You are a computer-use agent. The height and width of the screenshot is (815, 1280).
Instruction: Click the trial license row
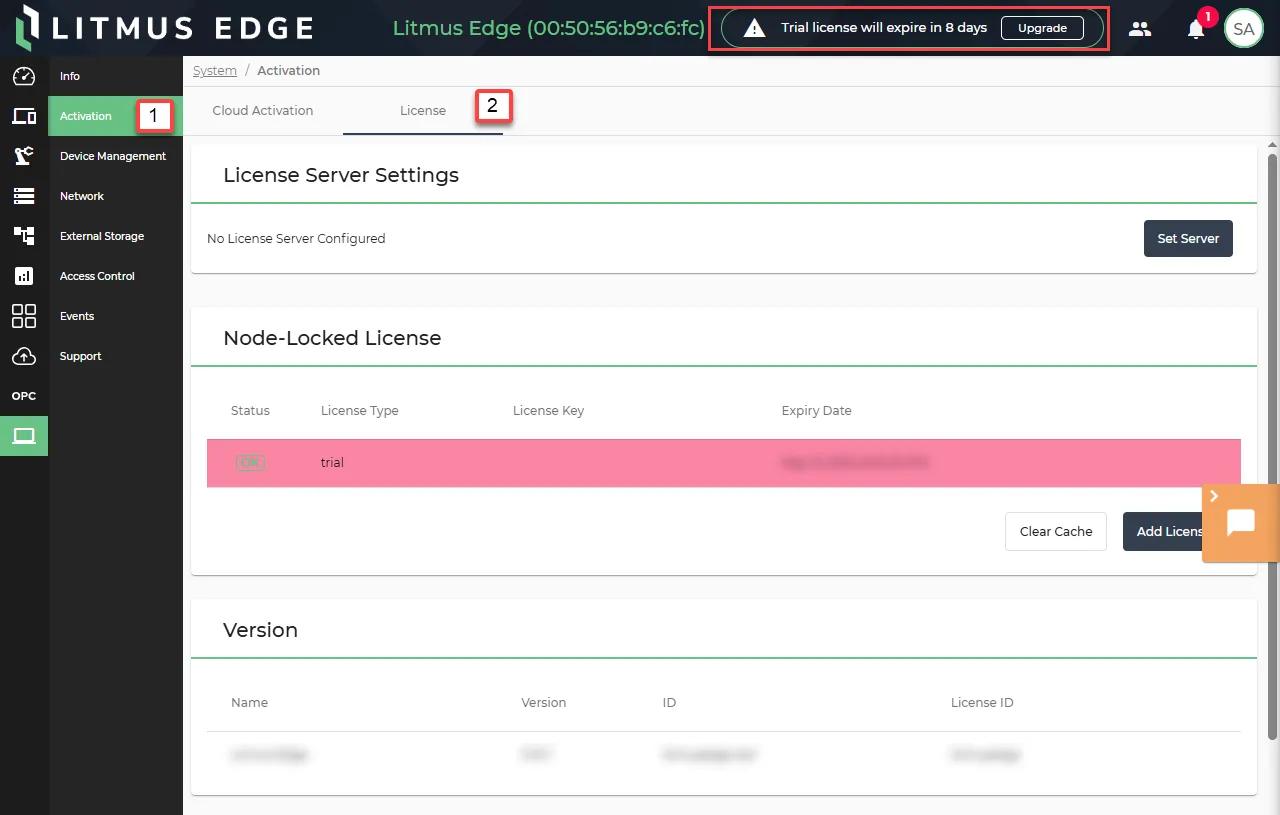[x=724, y=463]
